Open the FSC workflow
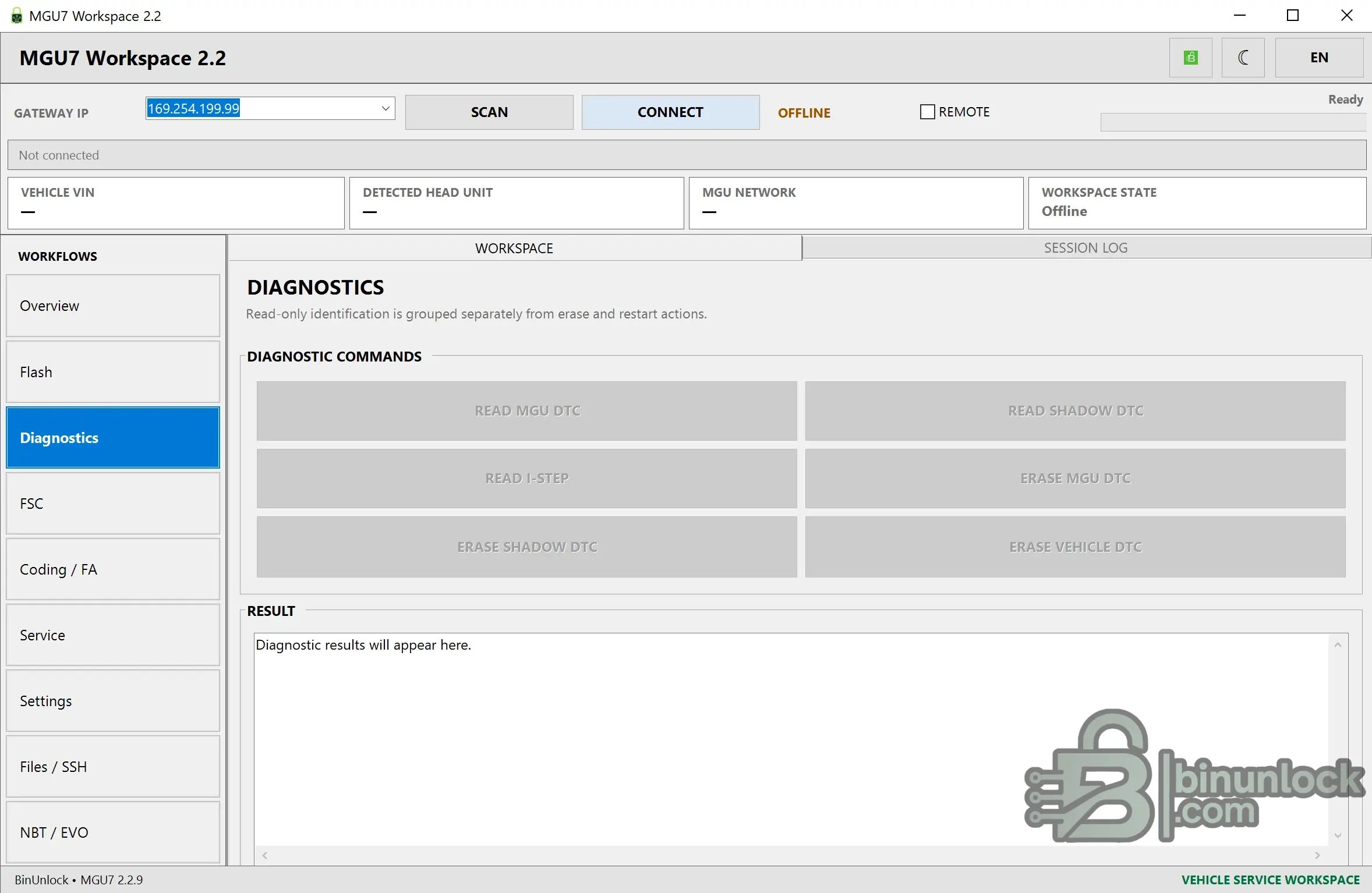Viewport: 1372px width, 893px height. point(113,504)
